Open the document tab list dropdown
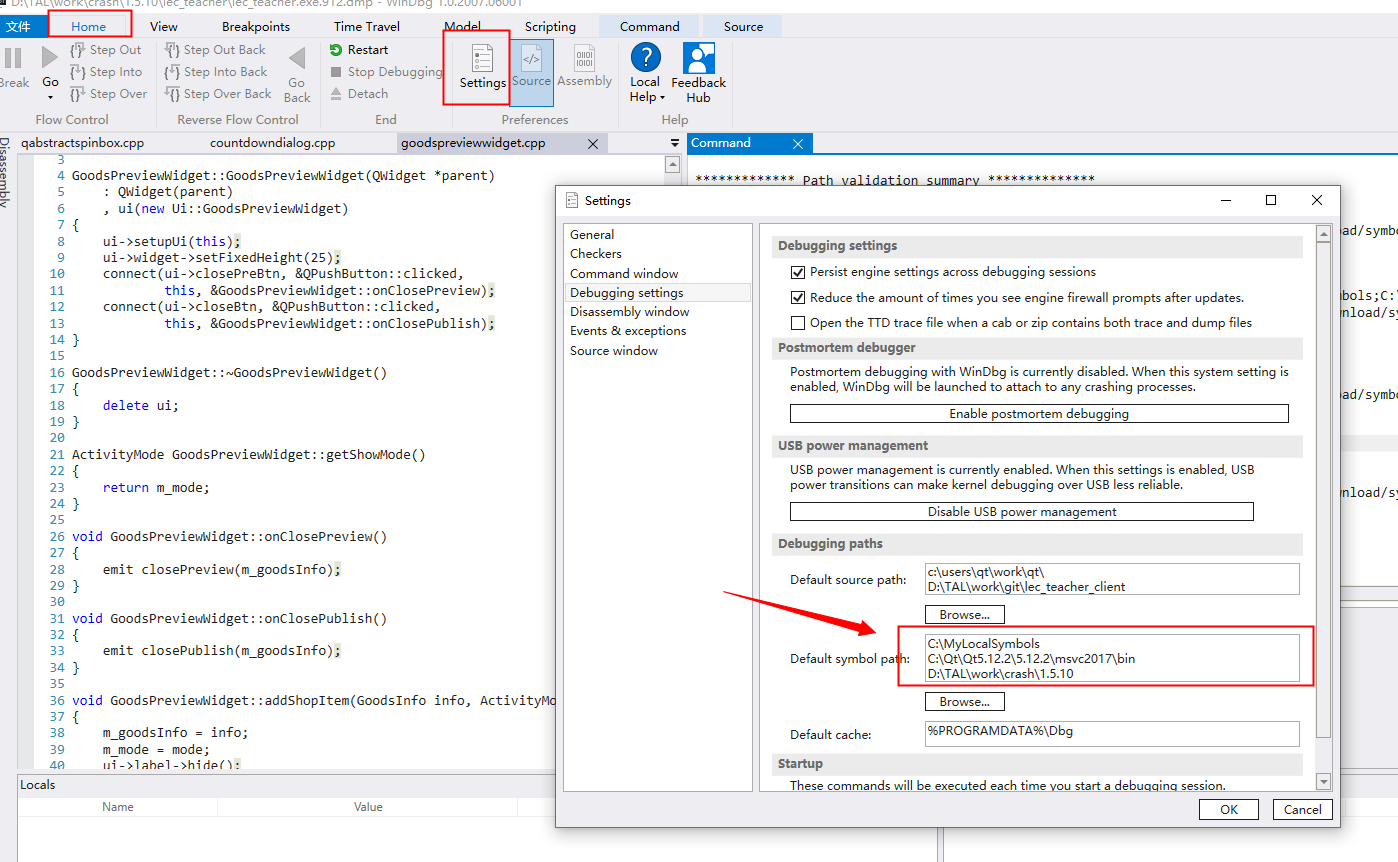This screenshot has width=1398, height=862. point(674,144)
